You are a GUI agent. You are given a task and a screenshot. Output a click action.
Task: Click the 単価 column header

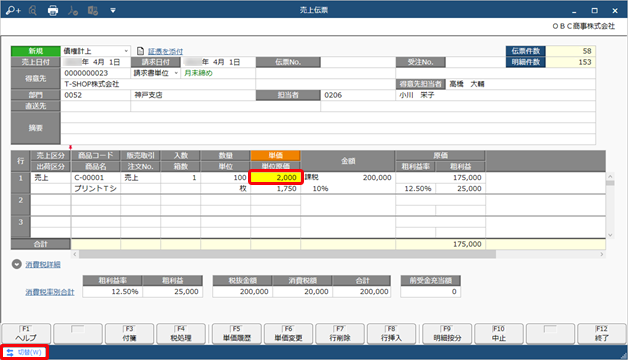[x=276, y=155]
